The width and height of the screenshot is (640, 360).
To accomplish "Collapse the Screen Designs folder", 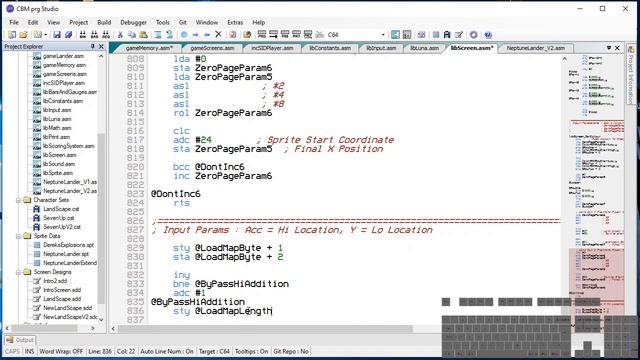I will 18,272.
